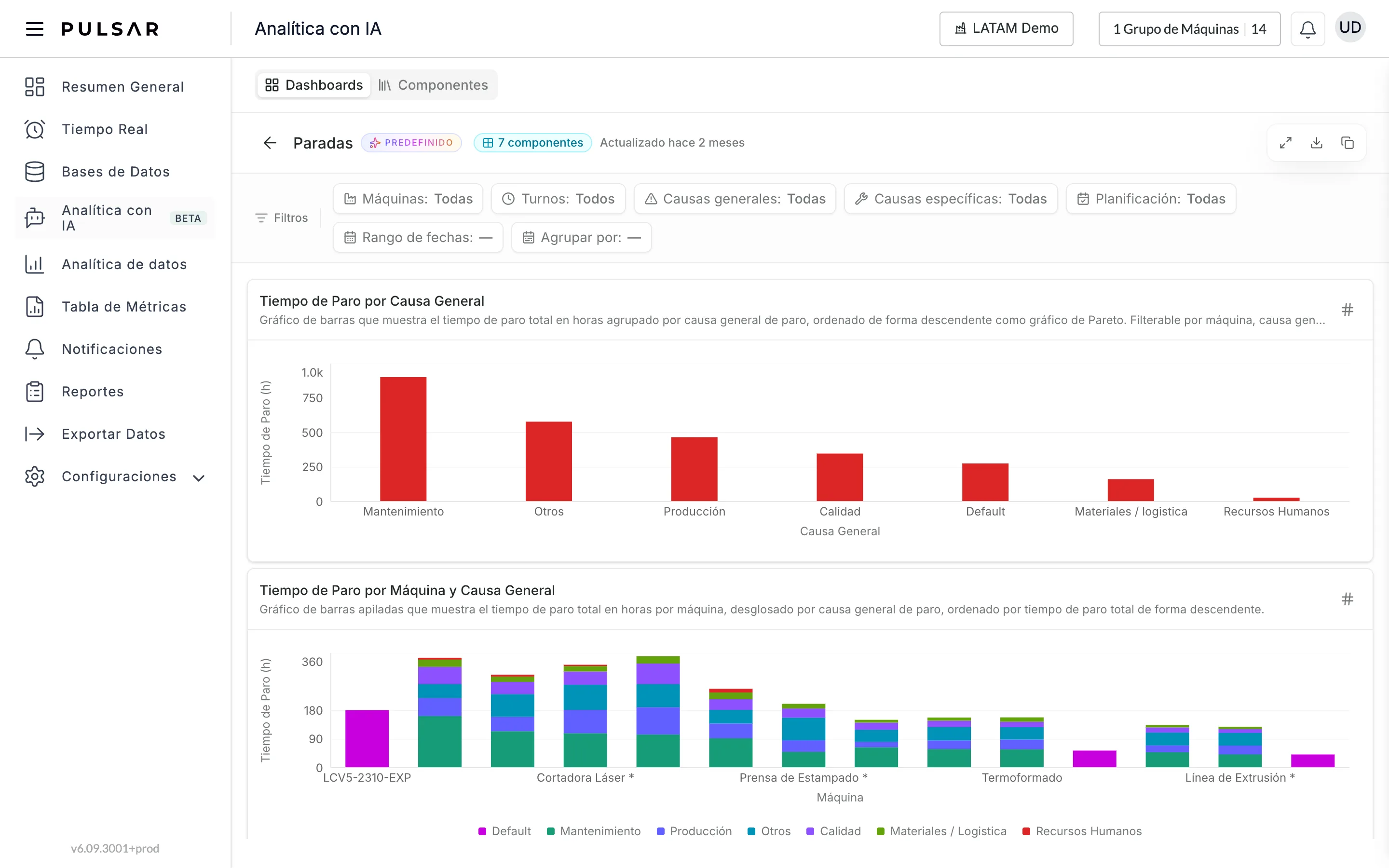The width and height of the screenshot is (1389, 868).
Task: Download the Paradas dashboard
Action: tap(1317, 142)
